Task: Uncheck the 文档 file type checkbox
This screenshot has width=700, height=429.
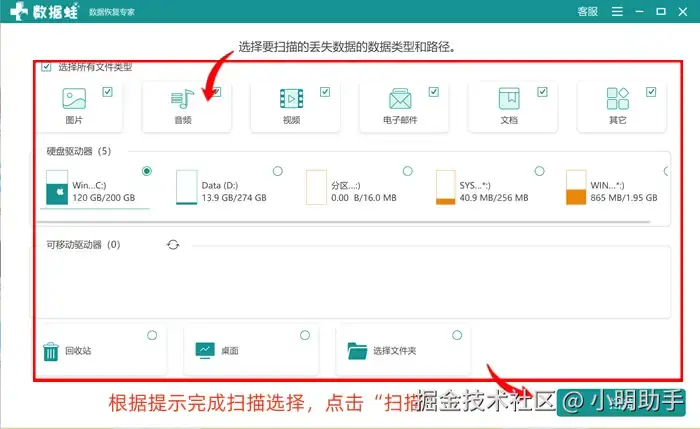Action: [542, 92]
